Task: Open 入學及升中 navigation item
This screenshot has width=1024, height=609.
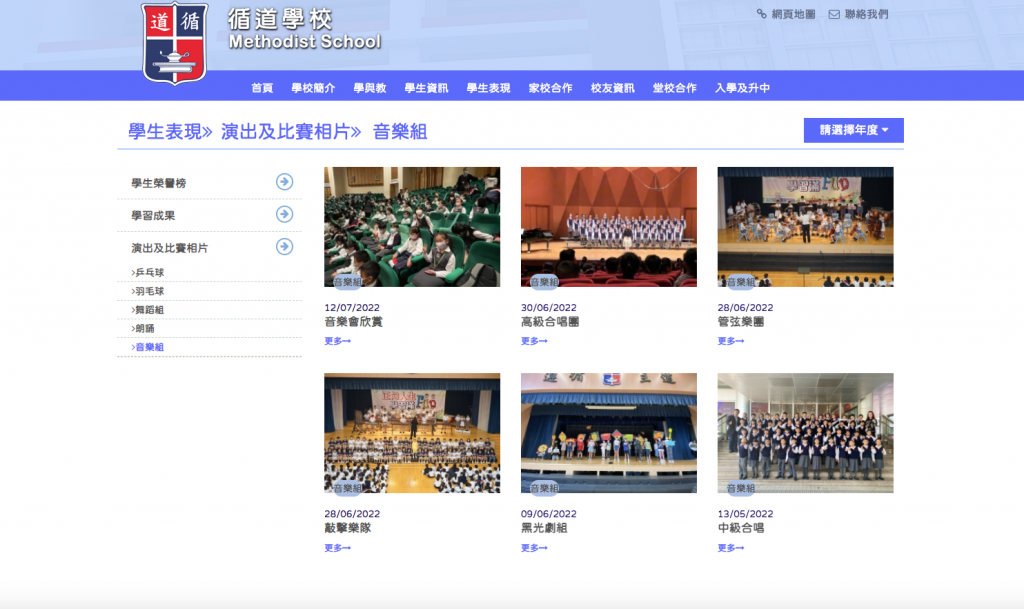Action: 742,88
